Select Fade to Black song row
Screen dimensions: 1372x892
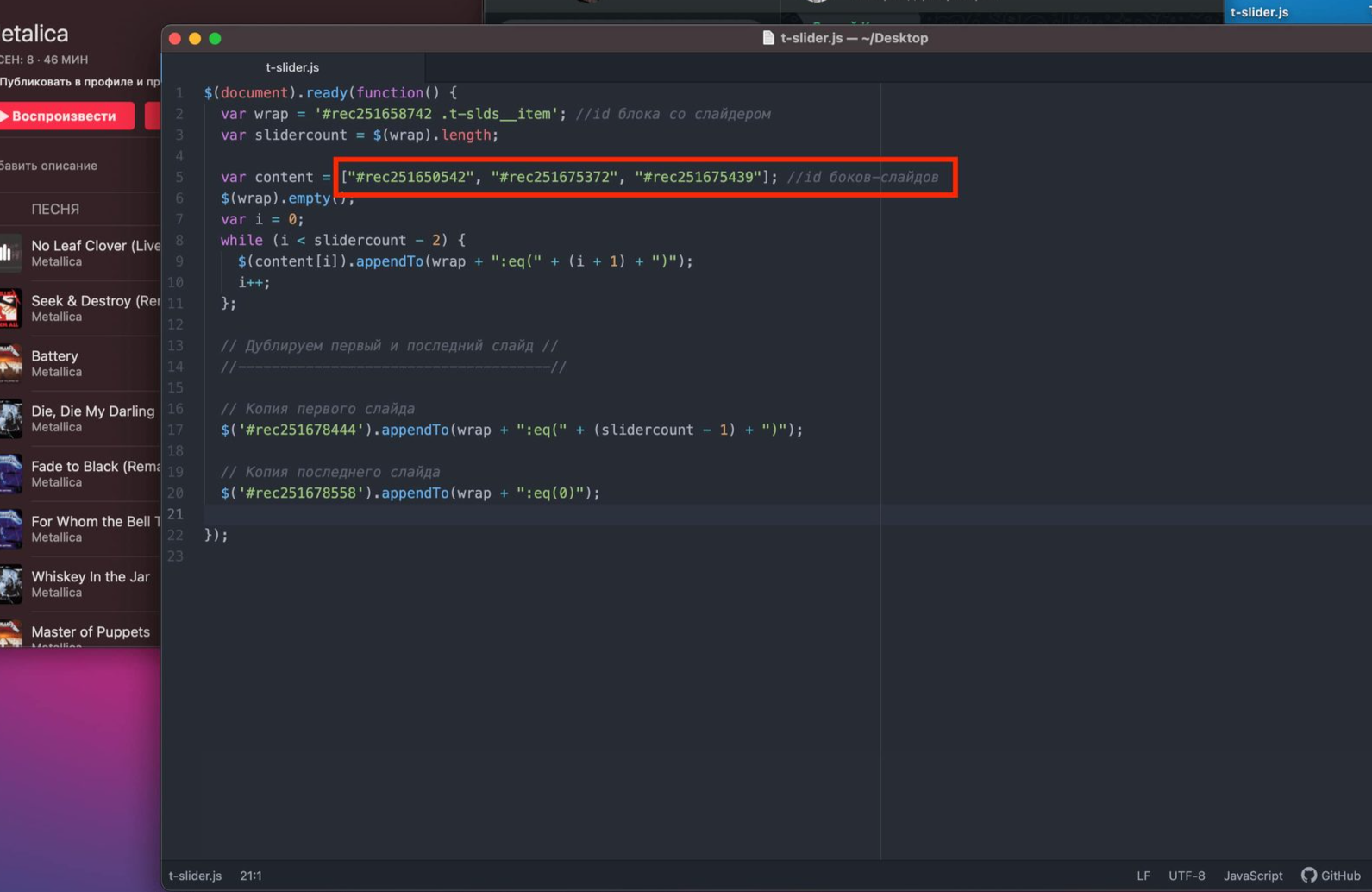point(80,474)
